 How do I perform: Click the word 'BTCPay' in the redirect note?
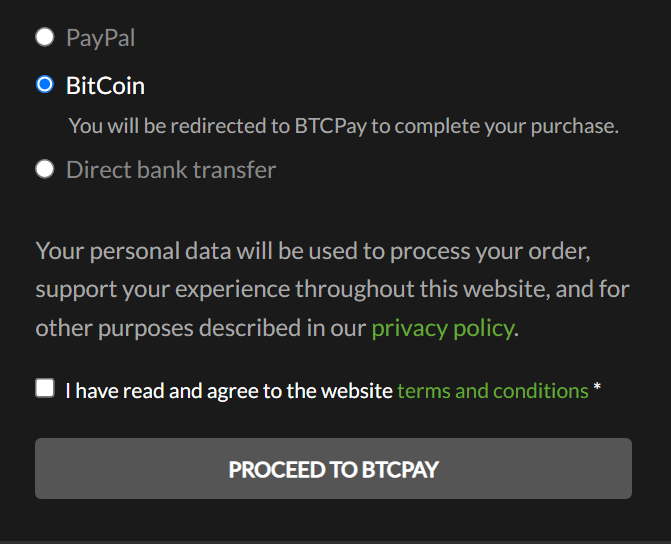331,126
